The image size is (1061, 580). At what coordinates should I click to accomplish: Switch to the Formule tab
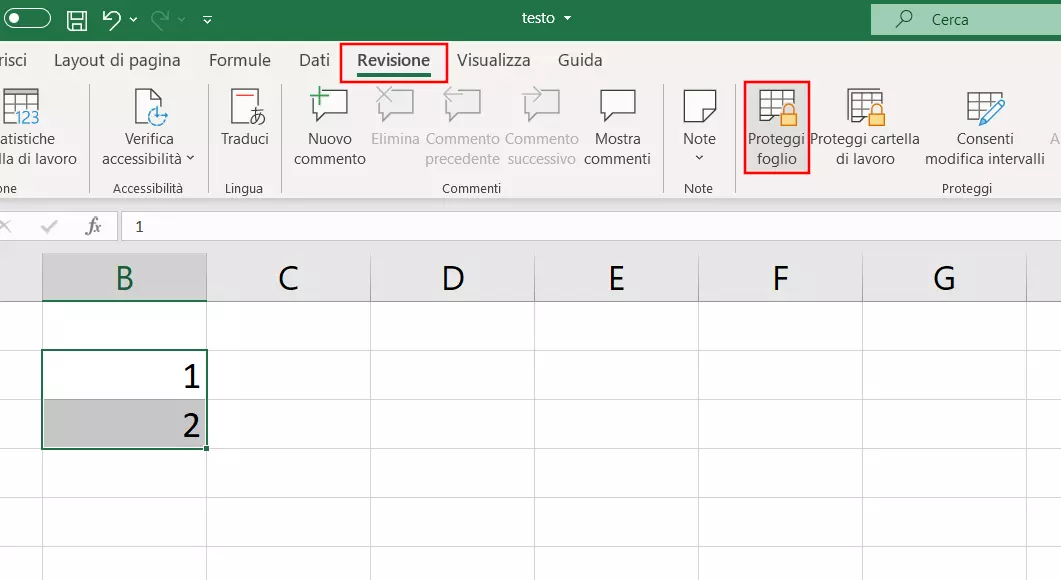click(x=240, y=60)
